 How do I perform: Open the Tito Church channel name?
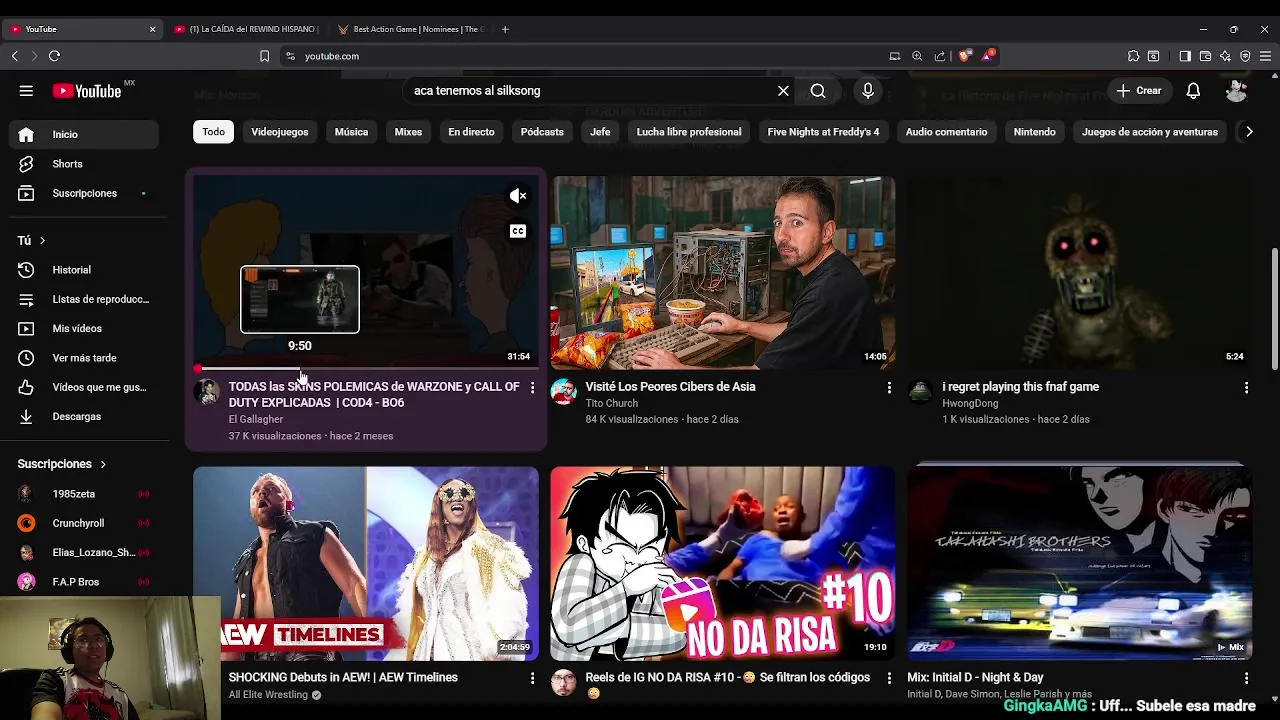[611, 404]
